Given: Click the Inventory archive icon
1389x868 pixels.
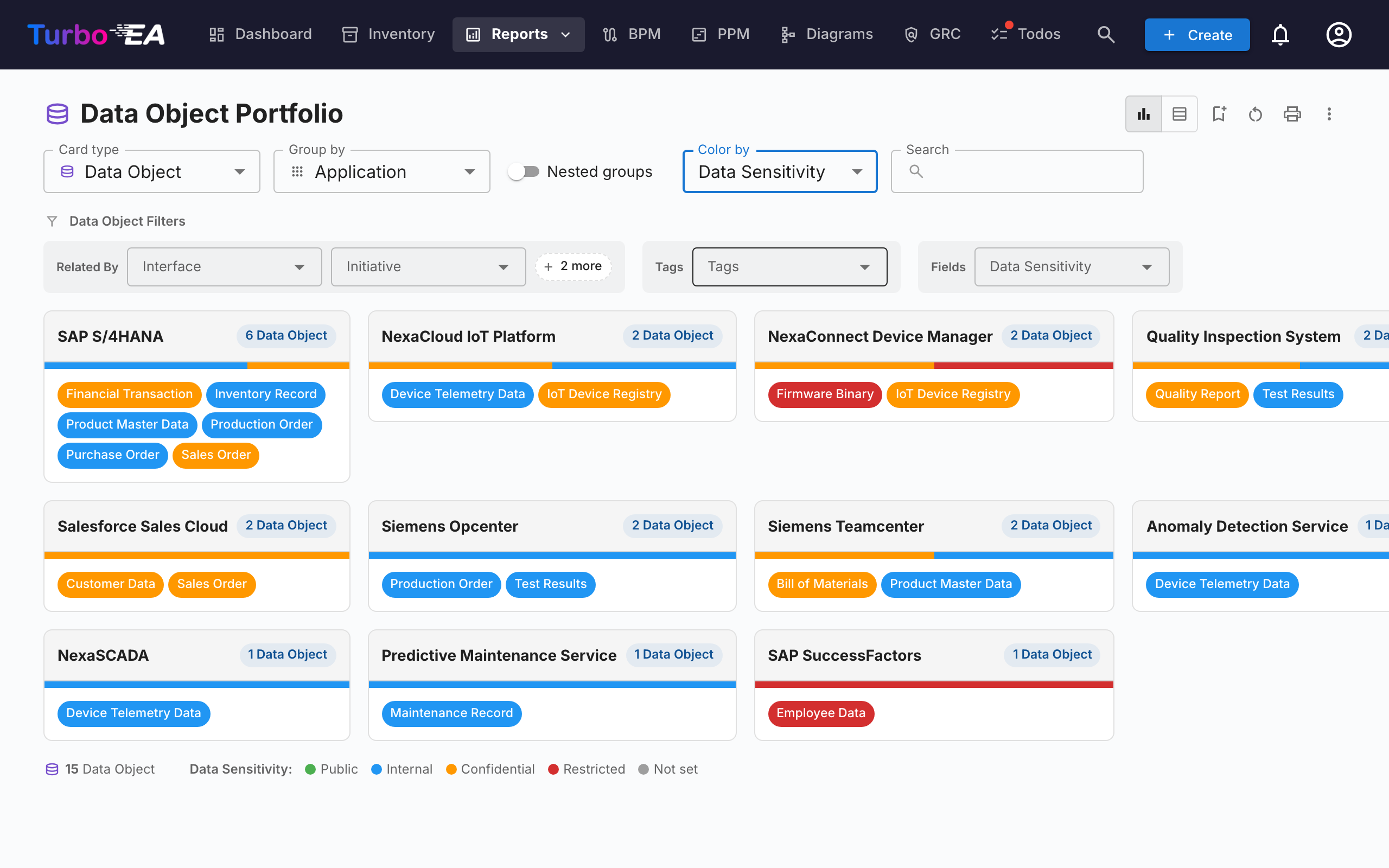Looking at the screenshot, I should [349, 34].
